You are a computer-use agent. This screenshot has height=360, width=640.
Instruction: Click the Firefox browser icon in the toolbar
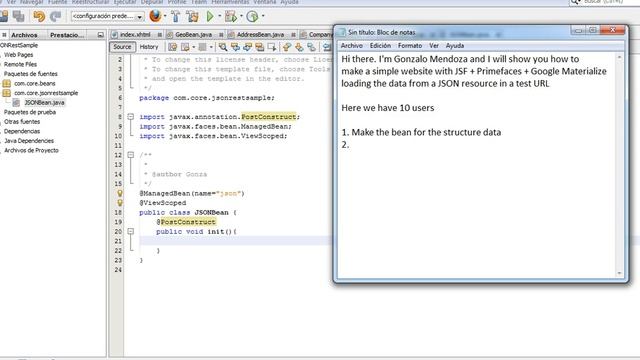coord(155,16)
